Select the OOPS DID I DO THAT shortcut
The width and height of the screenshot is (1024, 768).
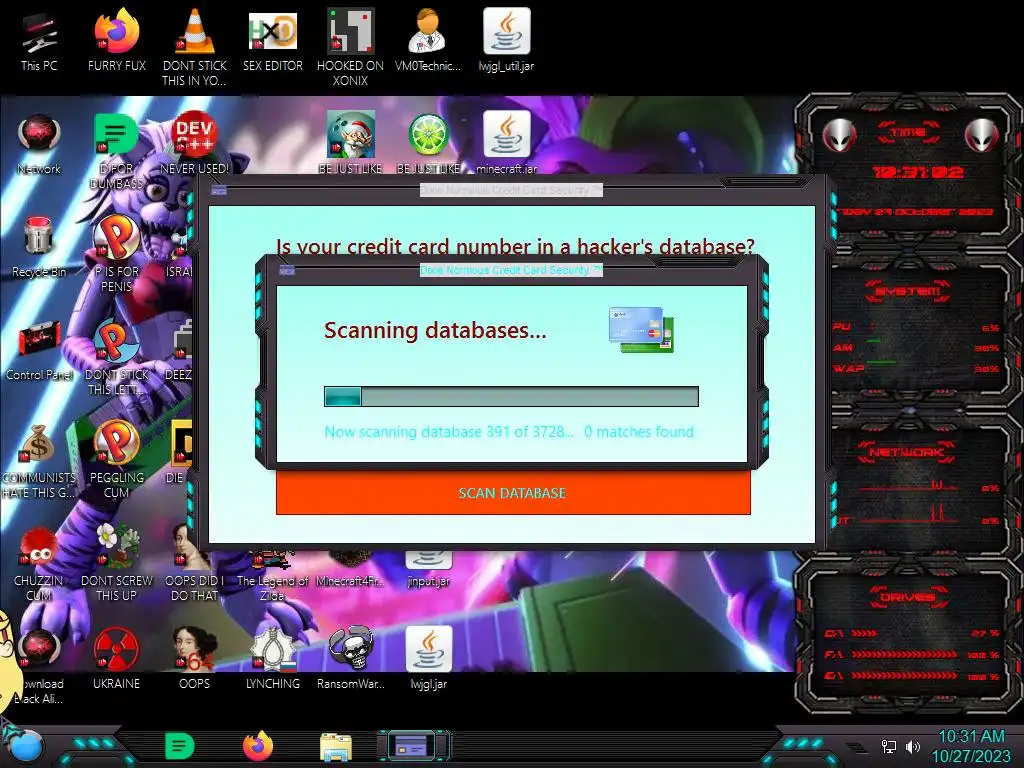(194, 562)
